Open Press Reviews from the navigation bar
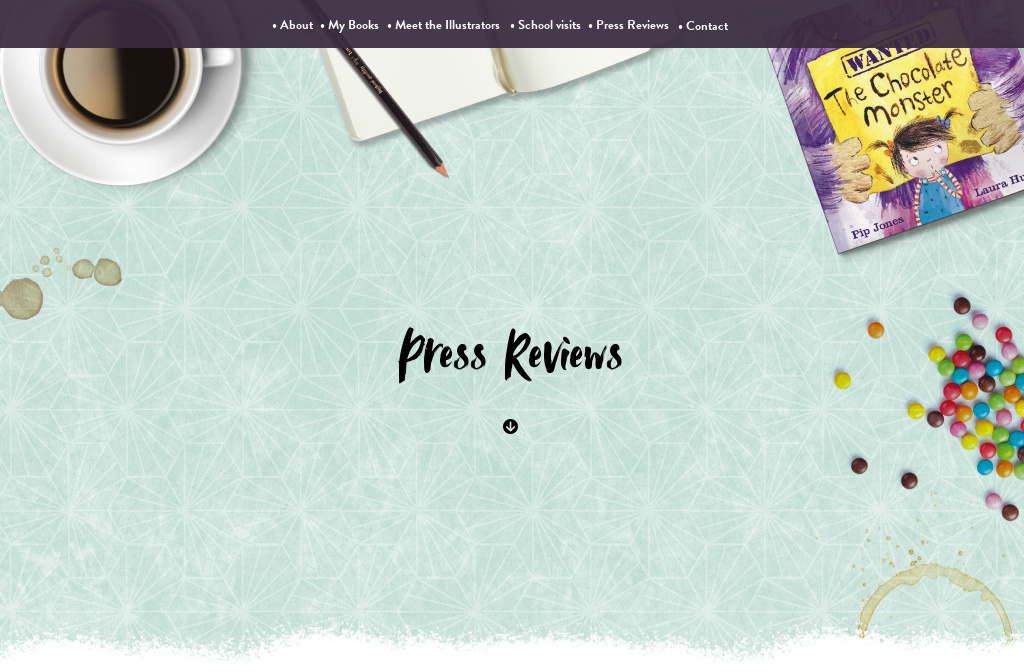 pyautogui.click(x=632, y=25)
